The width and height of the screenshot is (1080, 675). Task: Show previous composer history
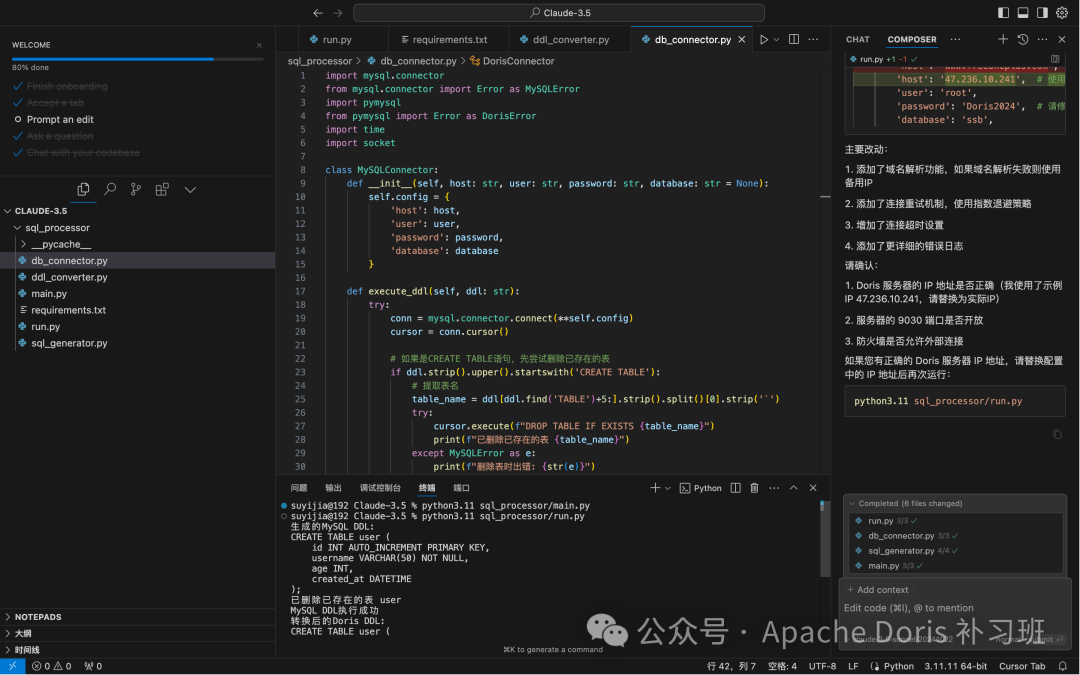tap(1023, 40)
